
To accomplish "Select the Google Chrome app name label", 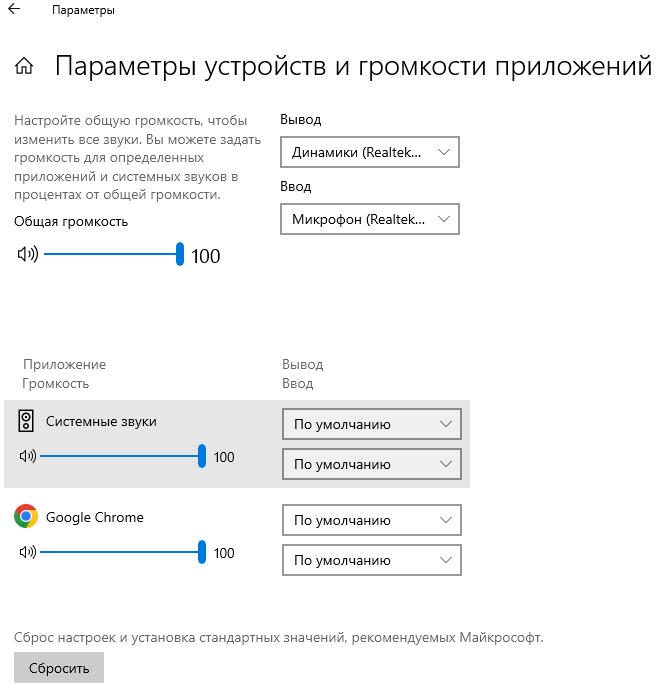I will (95, 517).
